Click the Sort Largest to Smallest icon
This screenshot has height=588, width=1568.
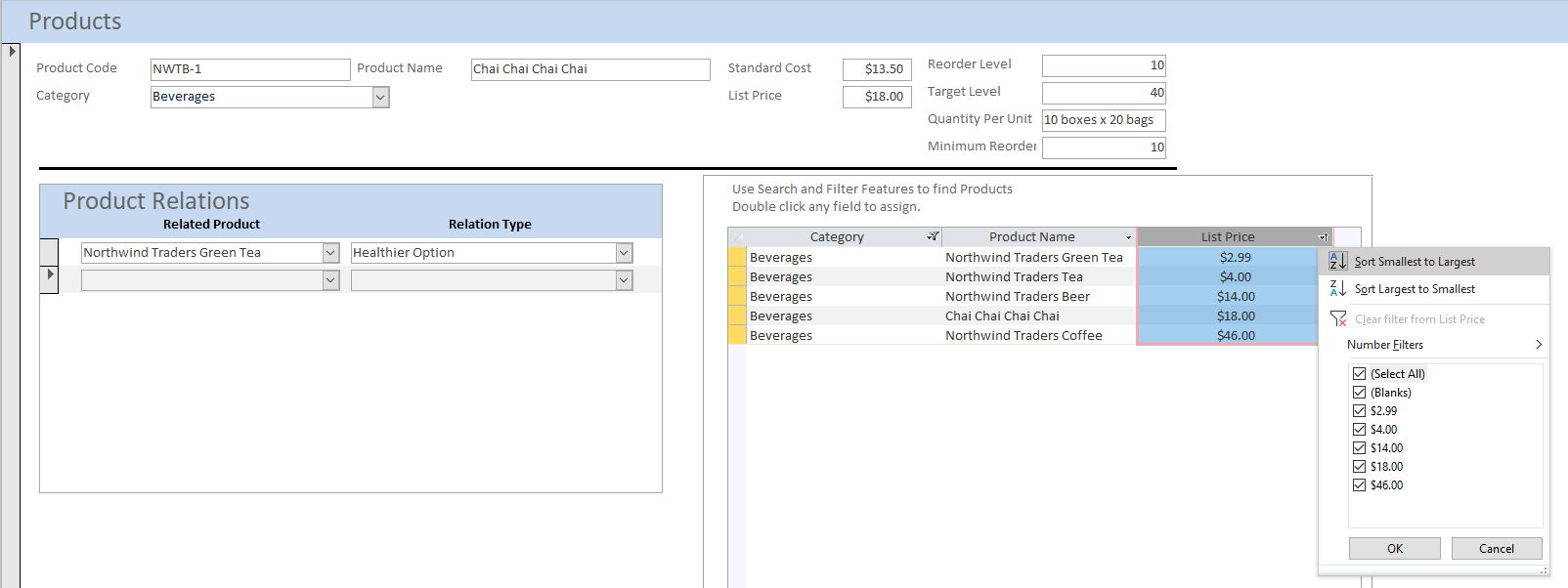[1337, 288]
